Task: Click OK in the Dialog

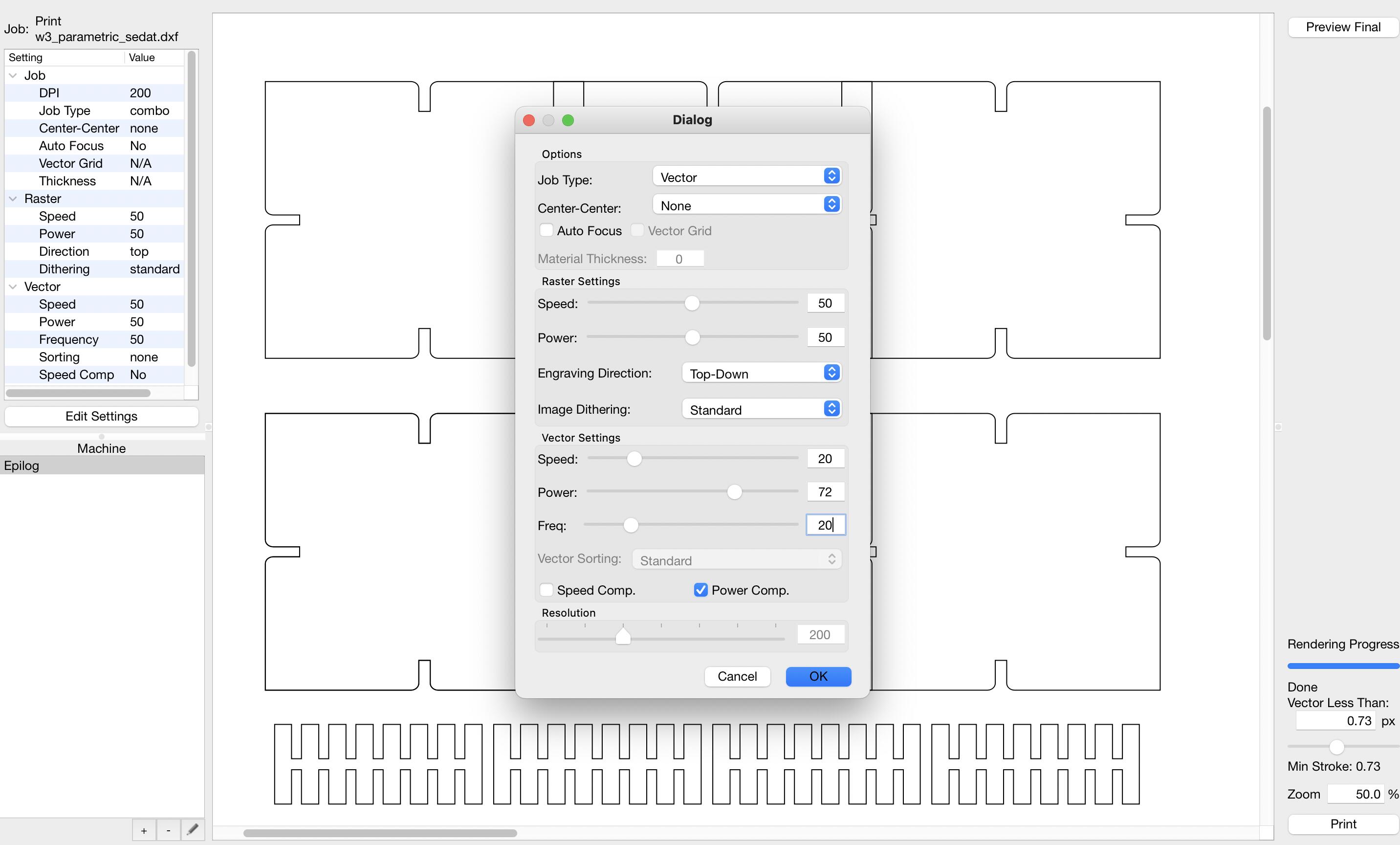Action: [x=818, y=676]
